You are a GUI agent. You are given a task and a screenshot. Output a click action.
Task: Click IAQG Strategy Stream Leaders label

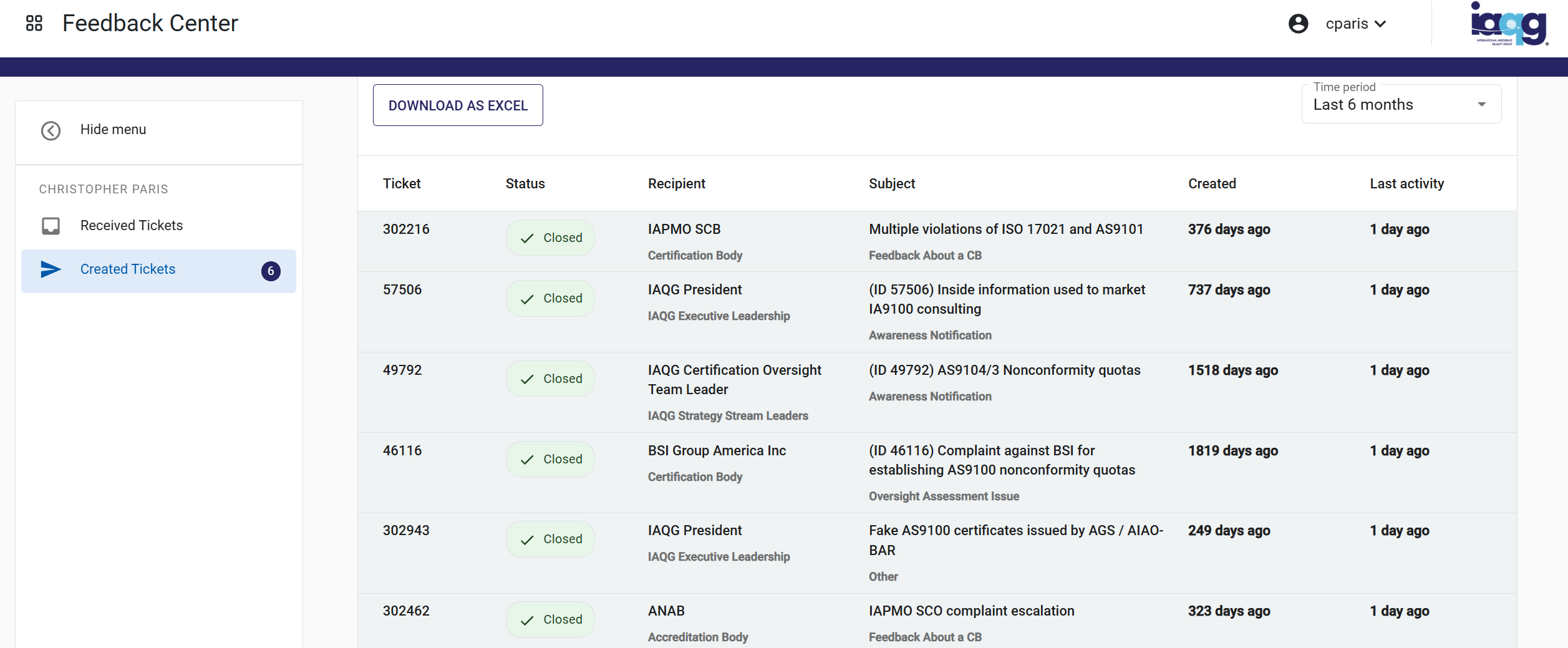pos(728,415)
